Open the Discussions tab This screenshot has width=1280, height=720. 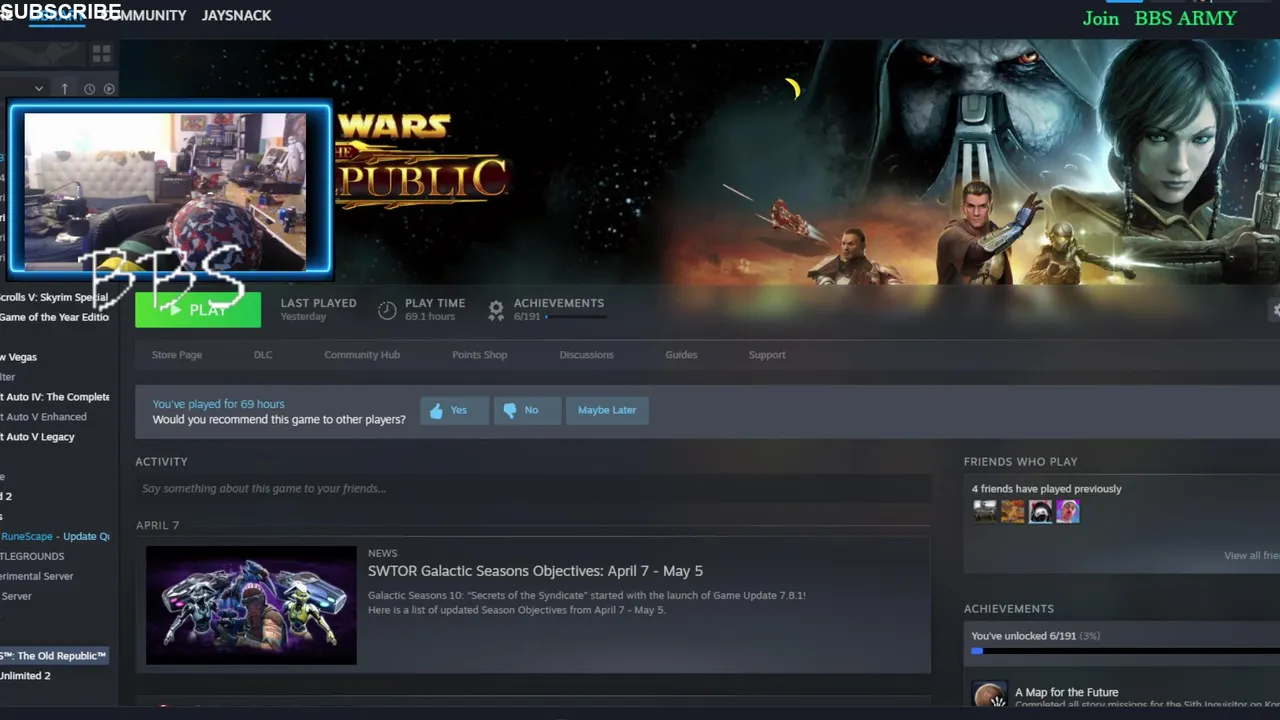[586, 355]
